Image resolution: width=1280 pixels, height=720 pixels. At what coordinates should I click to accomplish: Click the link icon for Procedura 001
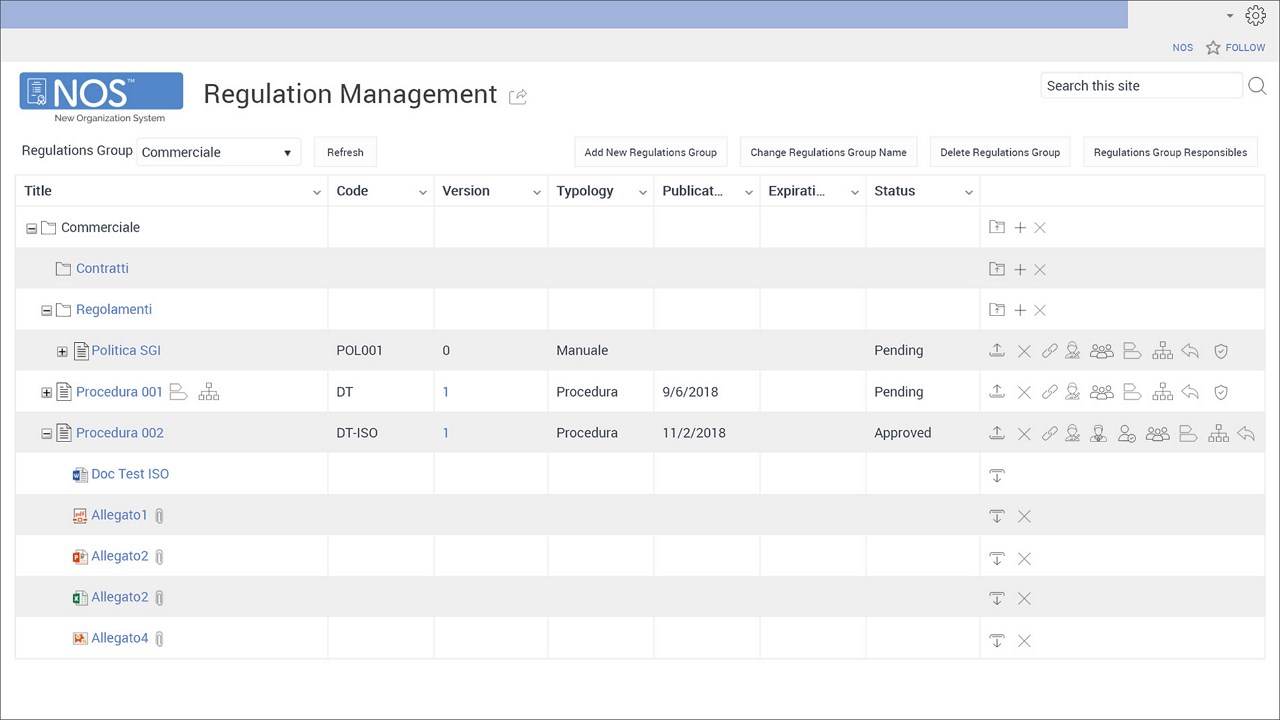click(x=1049, y=392)
